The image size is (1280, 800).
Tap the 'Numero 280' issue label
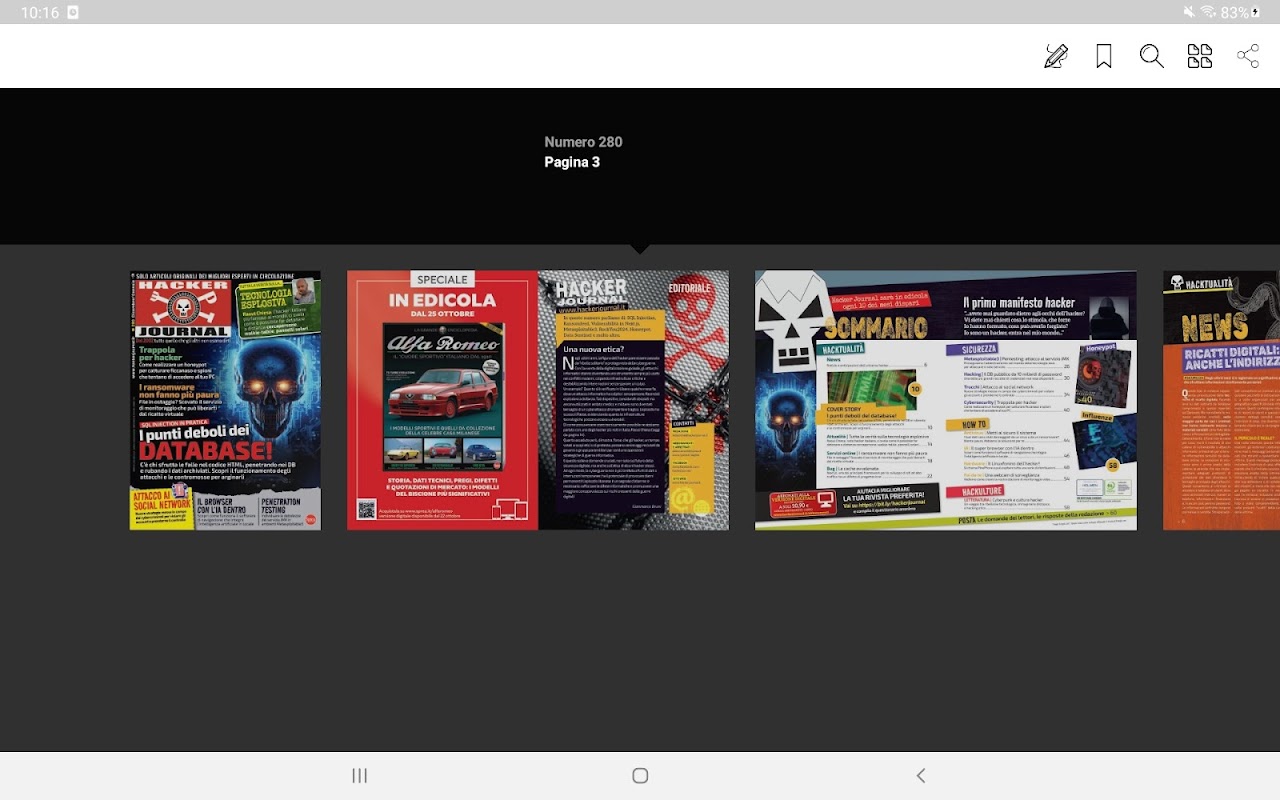pyautogui.click(x=583, y=142)
